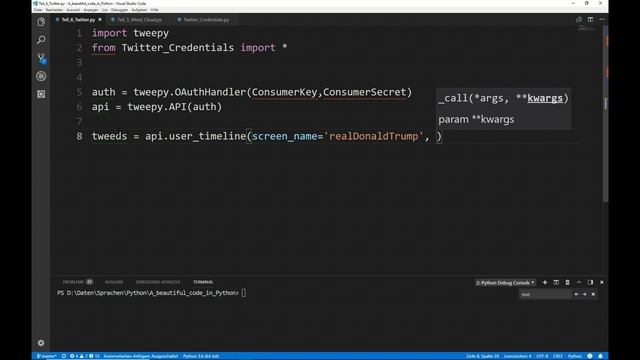Add a new terminal with plus icon
The width and height of the screenshot is (640, 360).
[544, 282]
